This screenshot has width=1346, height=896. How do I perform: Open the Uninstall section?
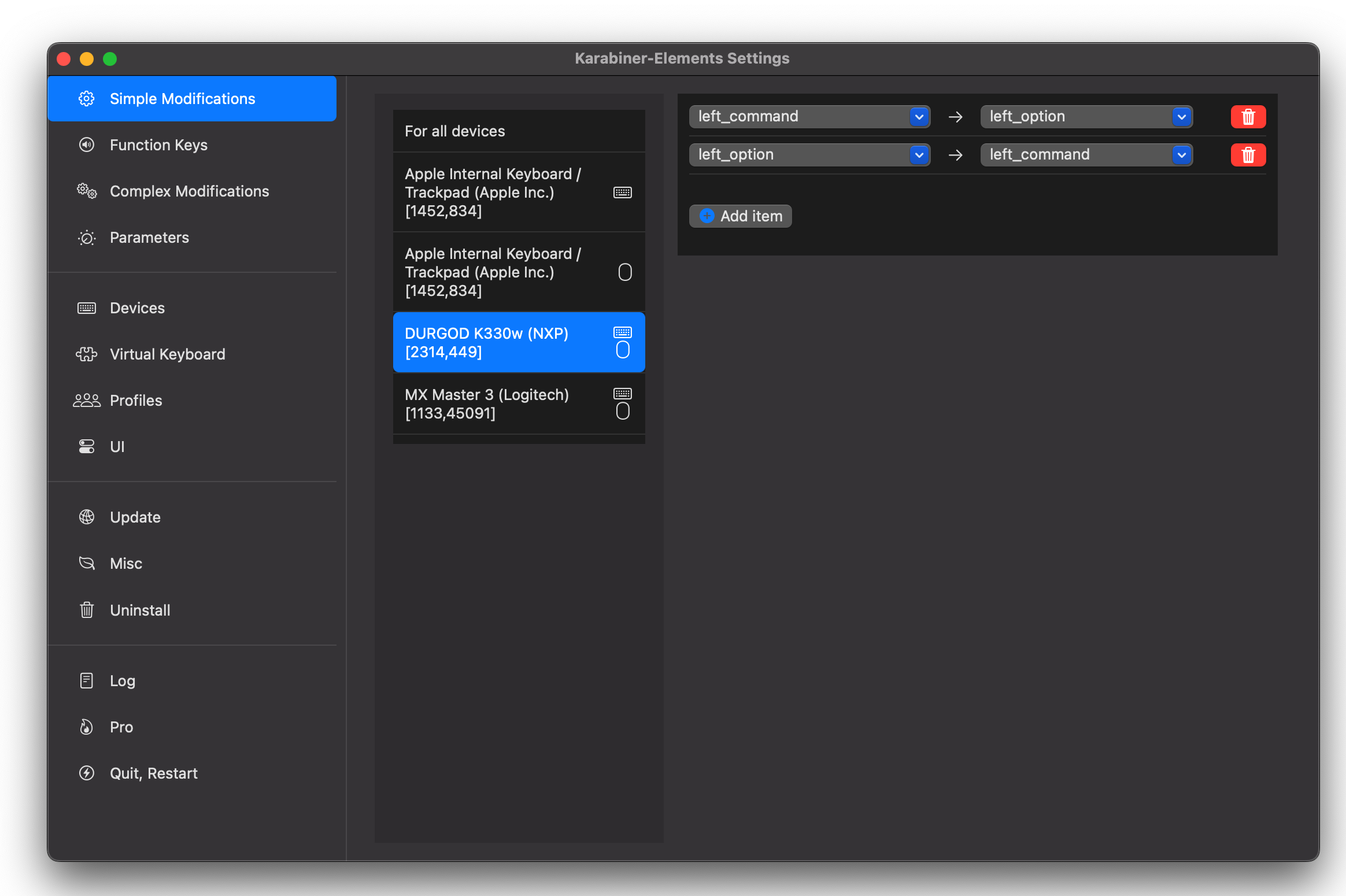[140, 610]
